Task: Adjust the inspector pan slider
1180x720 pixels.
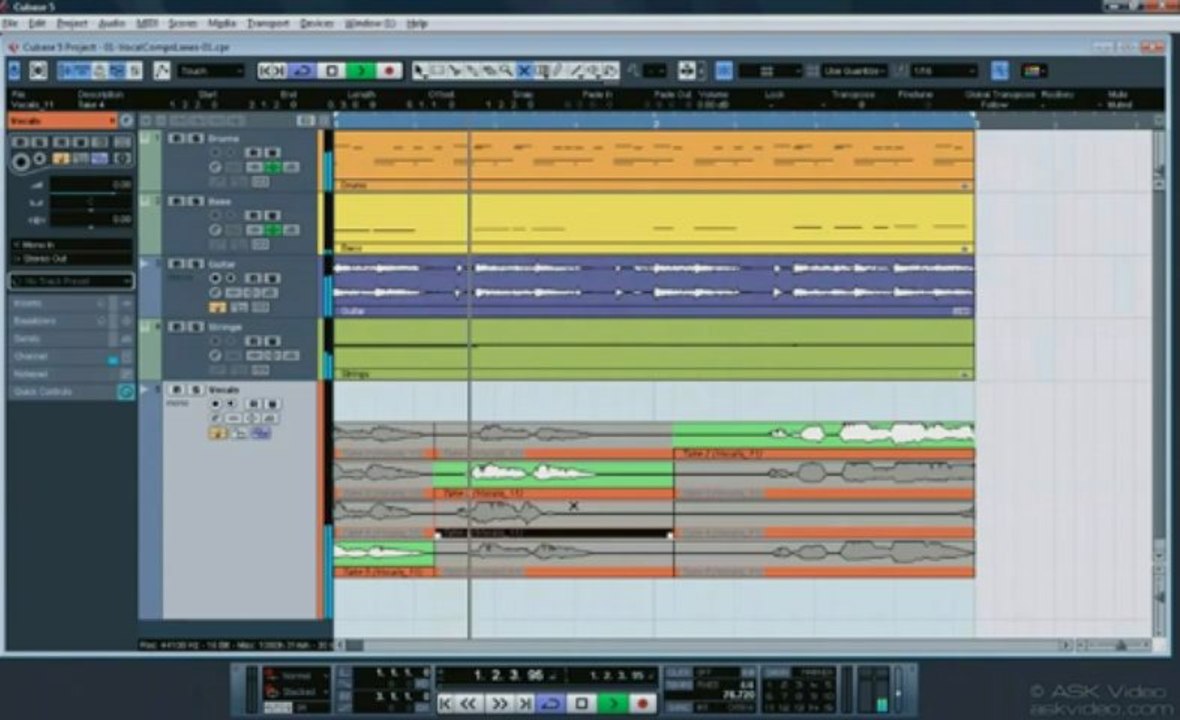Action: (90, 202)
